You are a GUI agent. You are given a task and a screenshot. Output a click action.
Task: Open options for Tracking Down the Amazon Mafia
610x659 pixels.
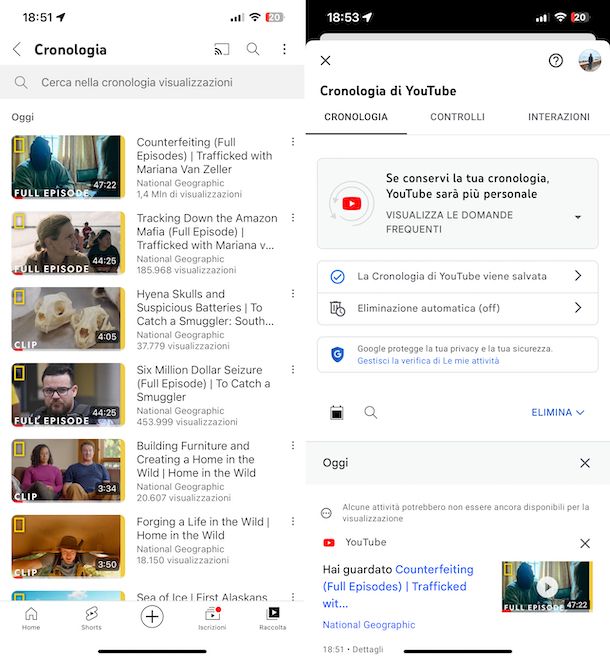pyautogui.click(x=293, y=218)
